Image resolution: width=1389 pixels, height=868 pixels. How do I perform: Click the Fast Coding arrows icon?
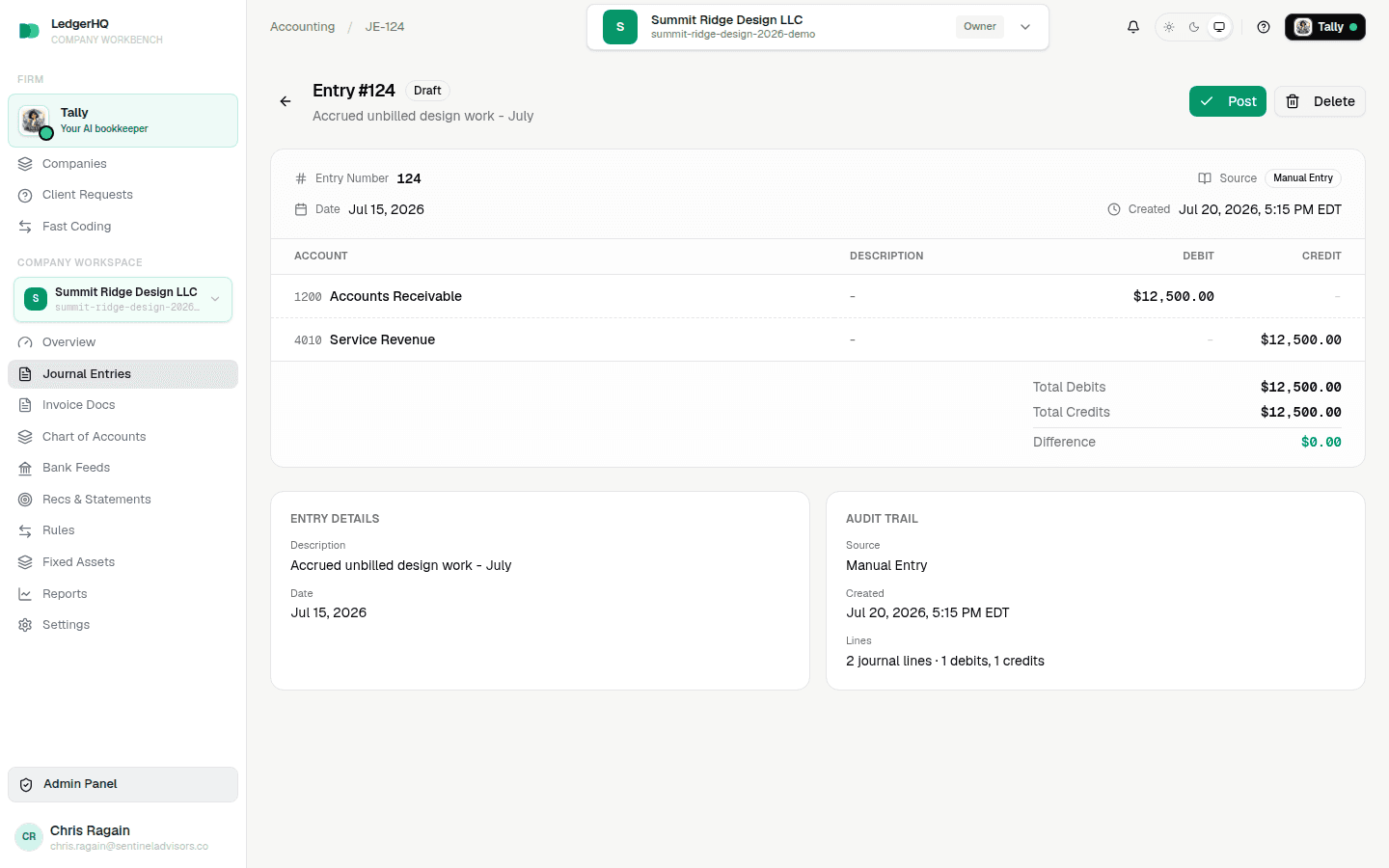[x=25, y=227]
